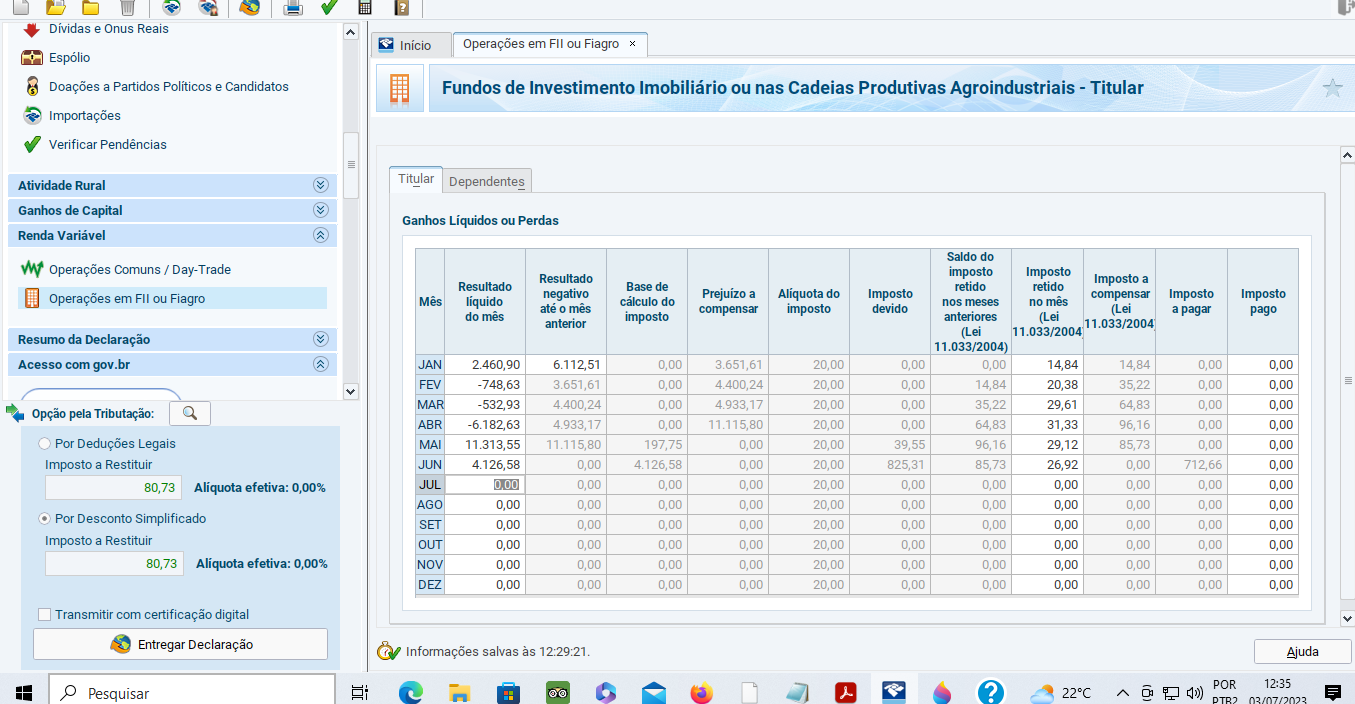
Task: Select Por Desconto Simplificado option
Action: pos(44,519)
